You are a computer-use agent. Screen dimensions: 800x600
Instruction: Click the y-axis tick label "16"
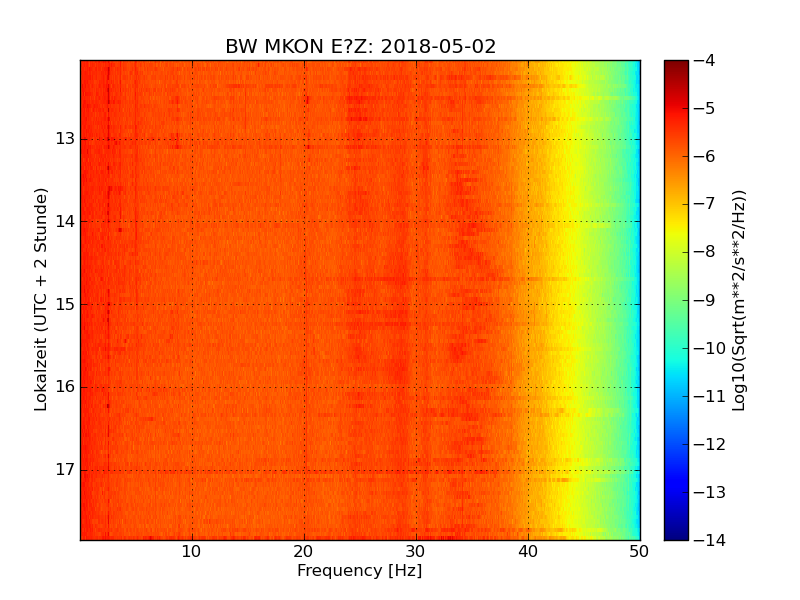[x=65, y=387]
